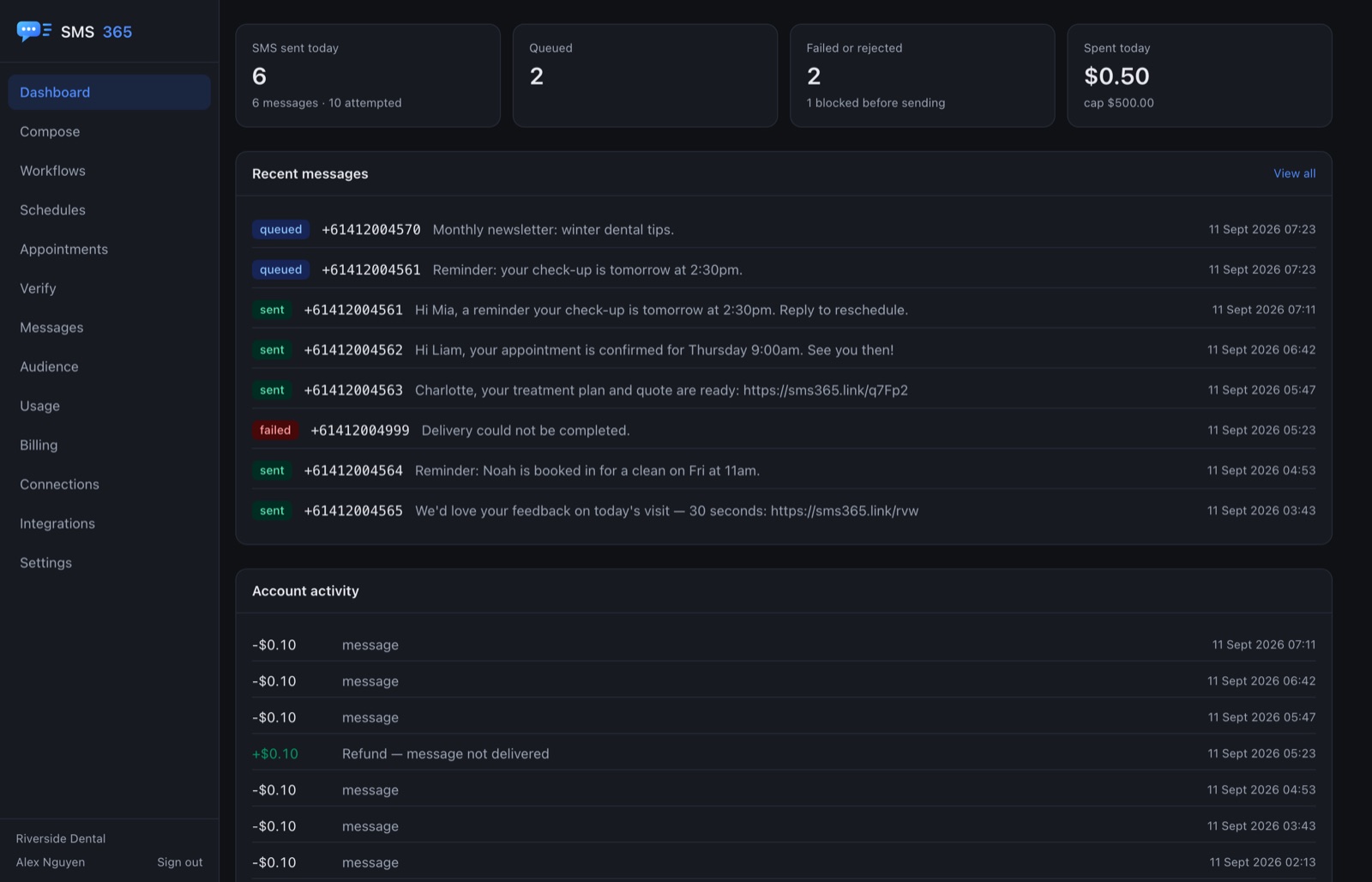Click the Failed or rejected card
Viewport: 1372px width, 882px height.
[922, 76]
